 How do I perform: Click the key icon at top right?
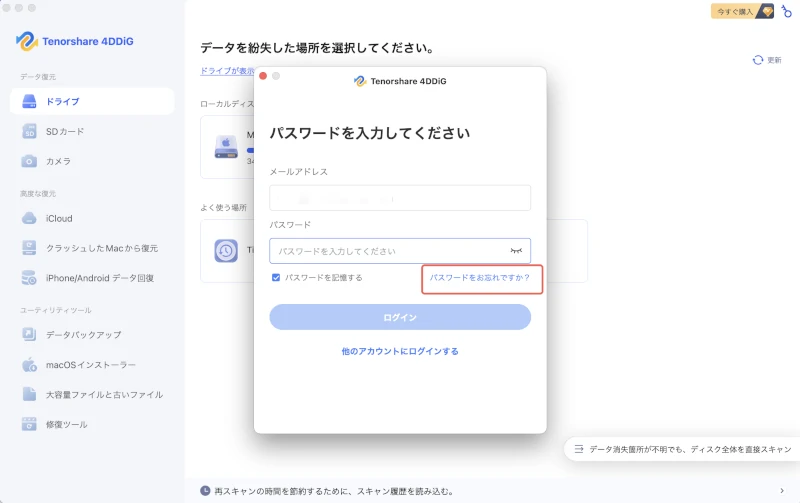(786, 11)
